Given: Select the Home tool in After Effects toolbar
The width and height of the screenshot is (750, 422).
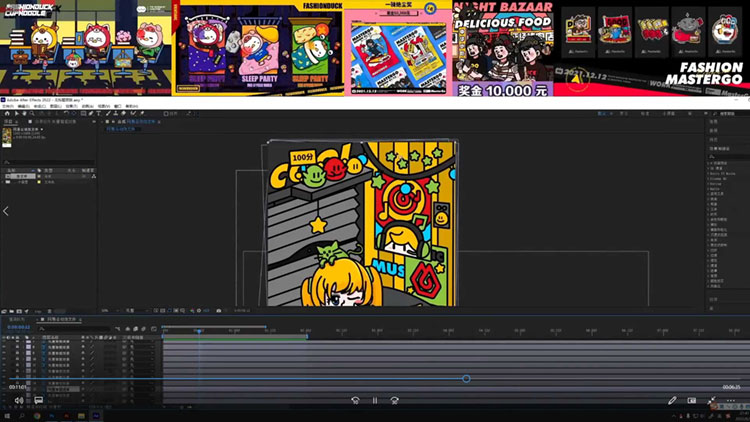Looking at the screenshot, I should (5, 113).
